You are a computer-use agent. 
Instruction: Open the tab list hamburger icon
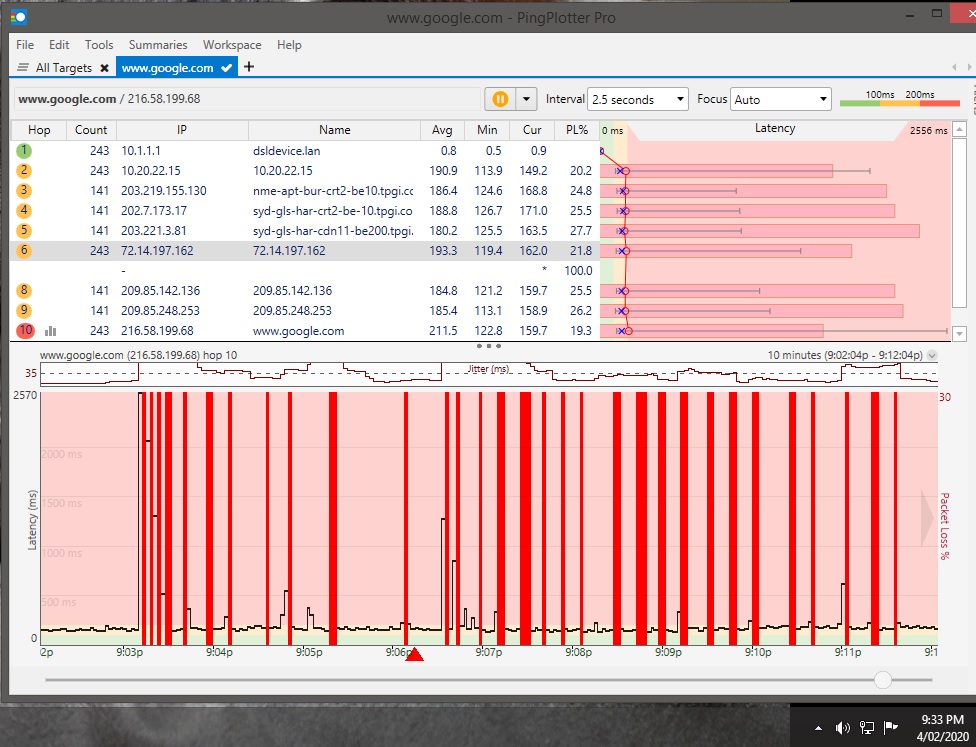(x=23, y=68)
